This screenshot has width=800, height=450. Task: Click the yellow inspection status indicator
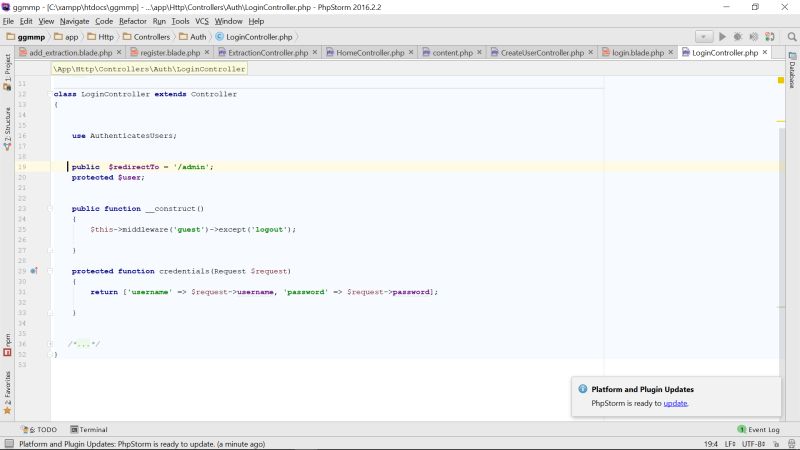pyautogui.click(x=781, y=80)
